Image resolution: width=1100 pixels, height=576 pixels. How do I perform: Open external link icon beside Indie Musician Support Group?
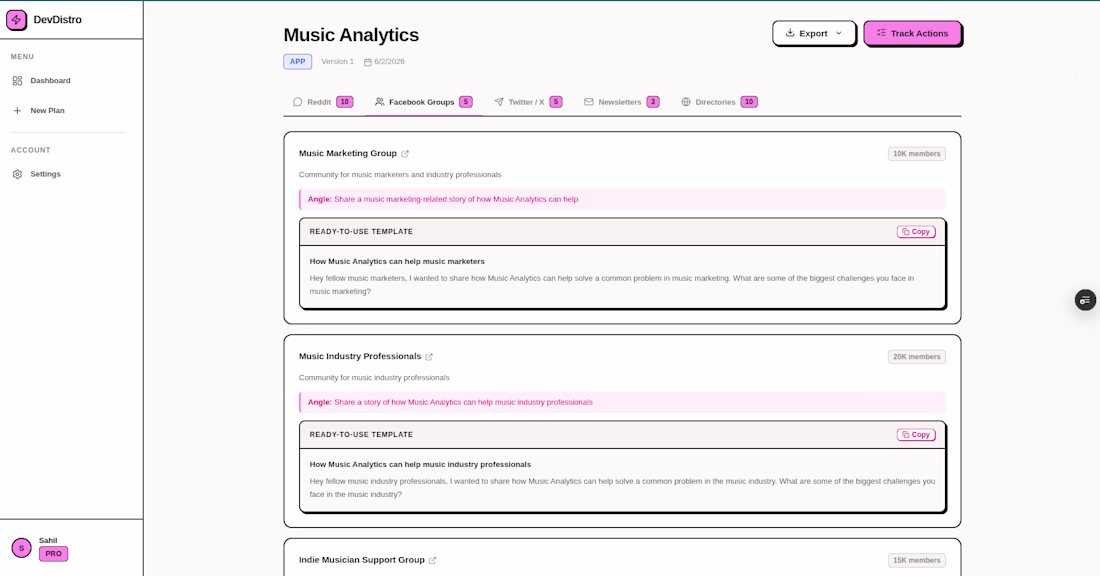point(432,561)
